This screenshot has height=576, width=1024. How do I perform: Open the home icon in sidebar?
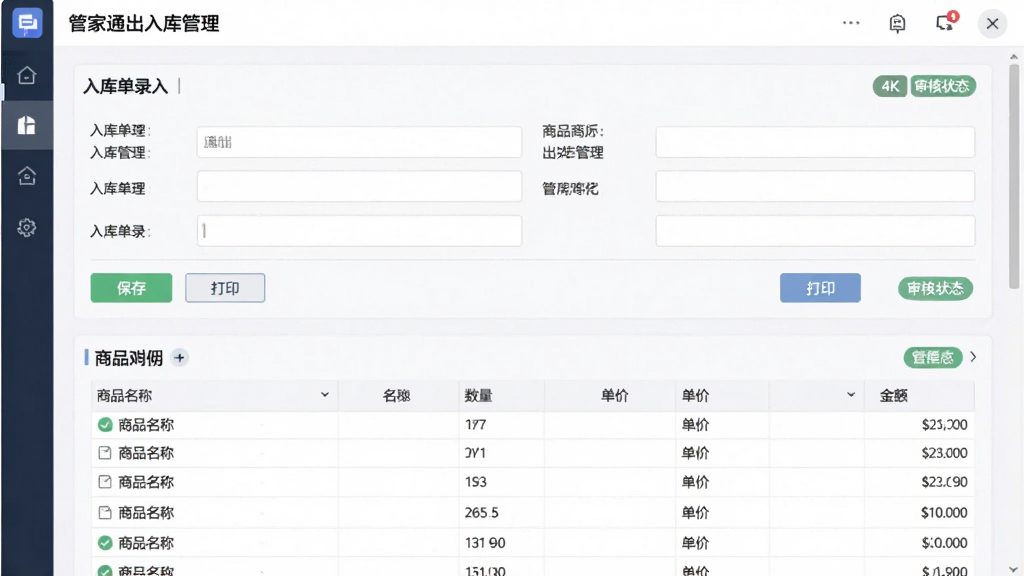point(27,75)
